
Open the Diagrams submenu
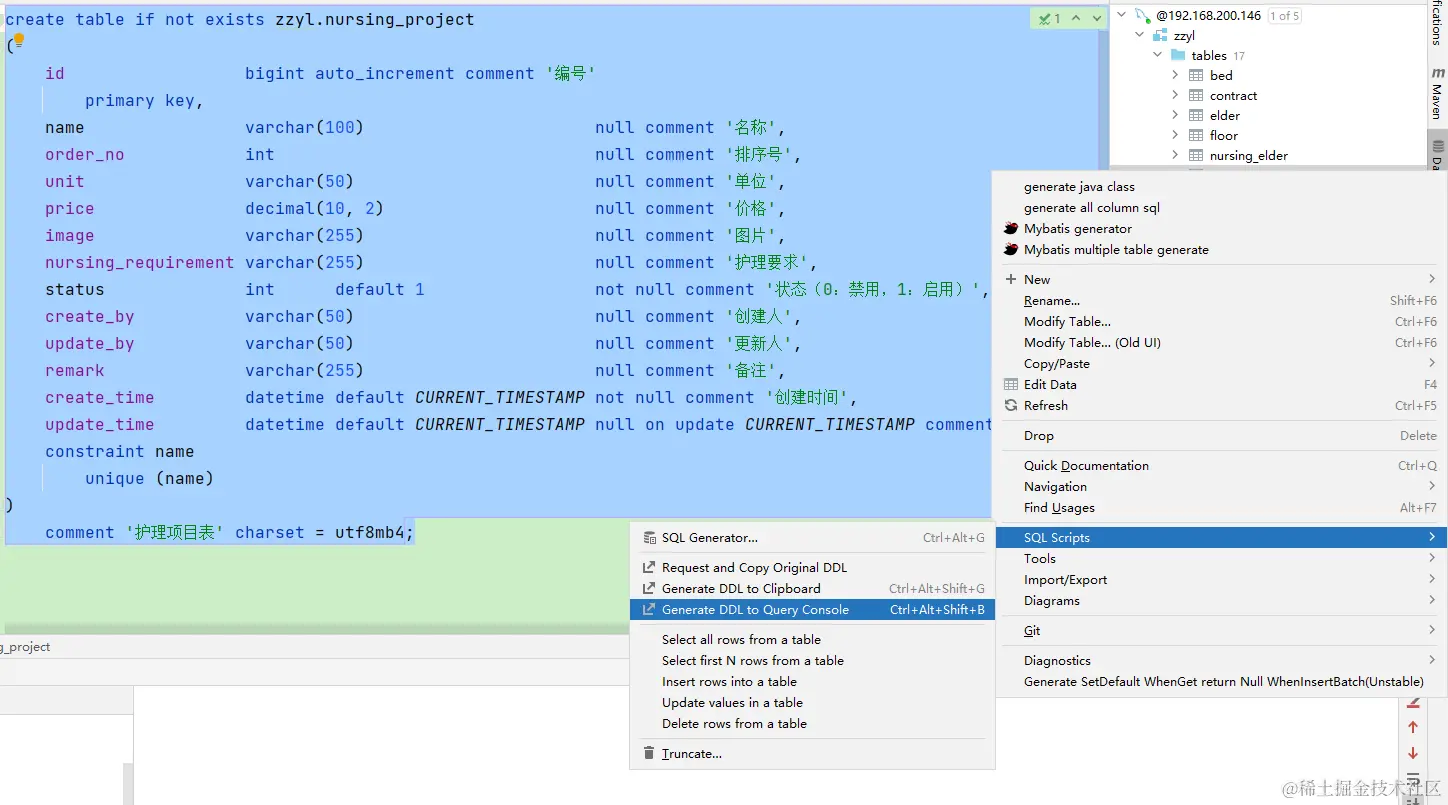[1221, 601]
